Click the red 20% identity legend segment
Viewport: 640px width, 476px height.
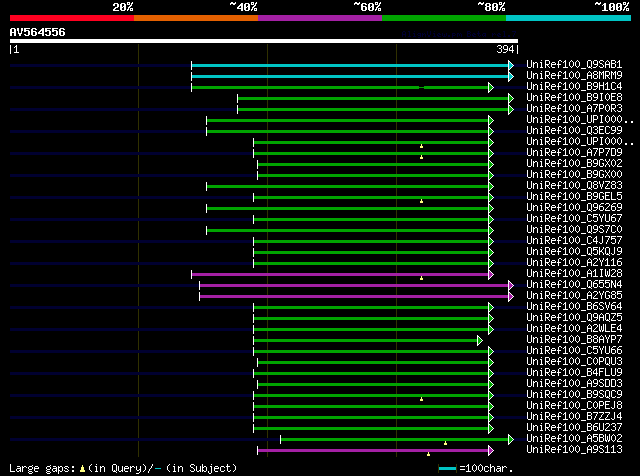pos(72,18)
